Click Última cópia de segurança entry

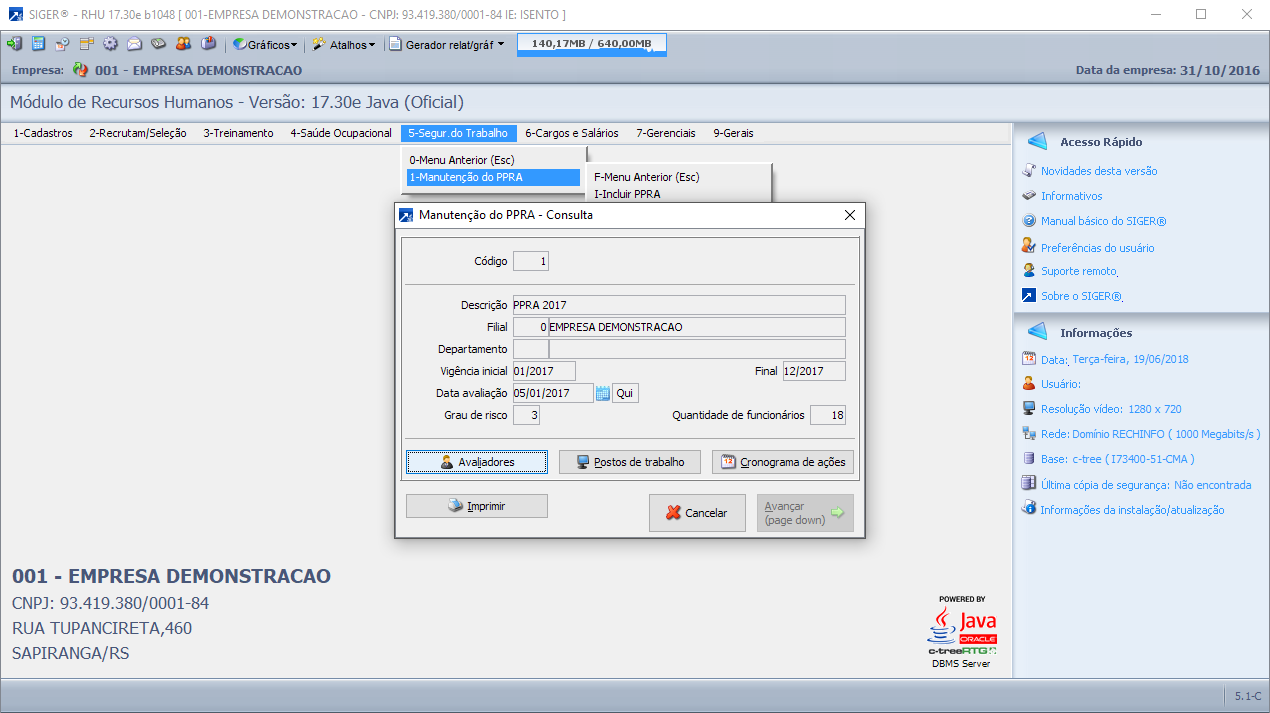click(1145, 484)
